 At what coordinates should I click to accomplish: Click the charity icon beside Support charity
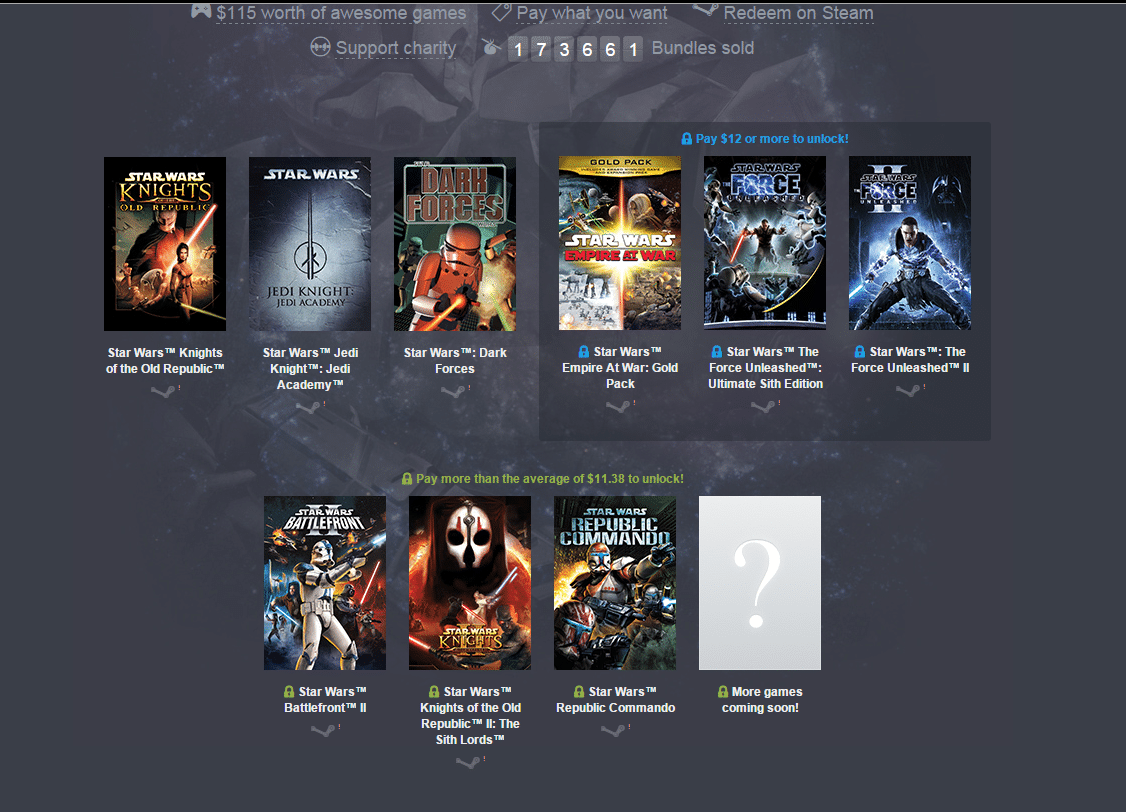(x=320, y=47)
